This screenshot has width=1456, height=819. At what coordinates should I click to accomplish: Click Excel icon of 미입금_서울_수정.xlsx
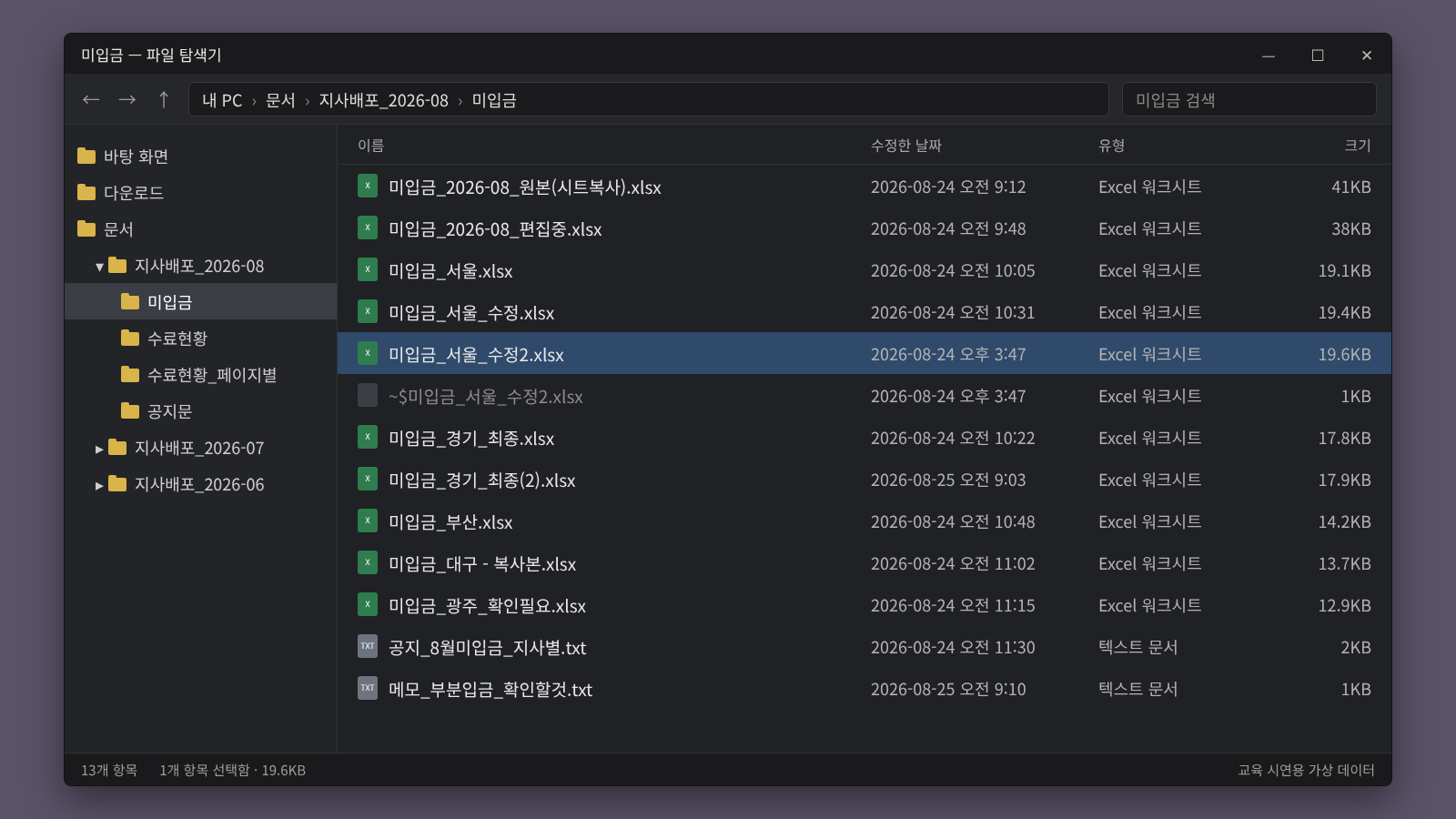368,311
